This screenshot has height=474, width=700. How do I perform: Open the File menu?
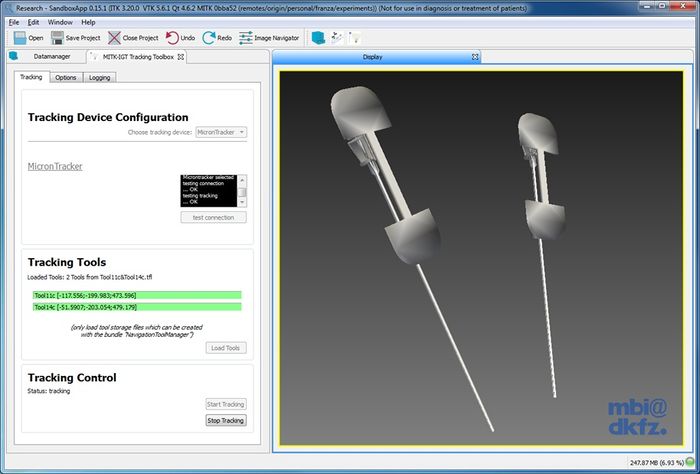(x=14, y=21)
